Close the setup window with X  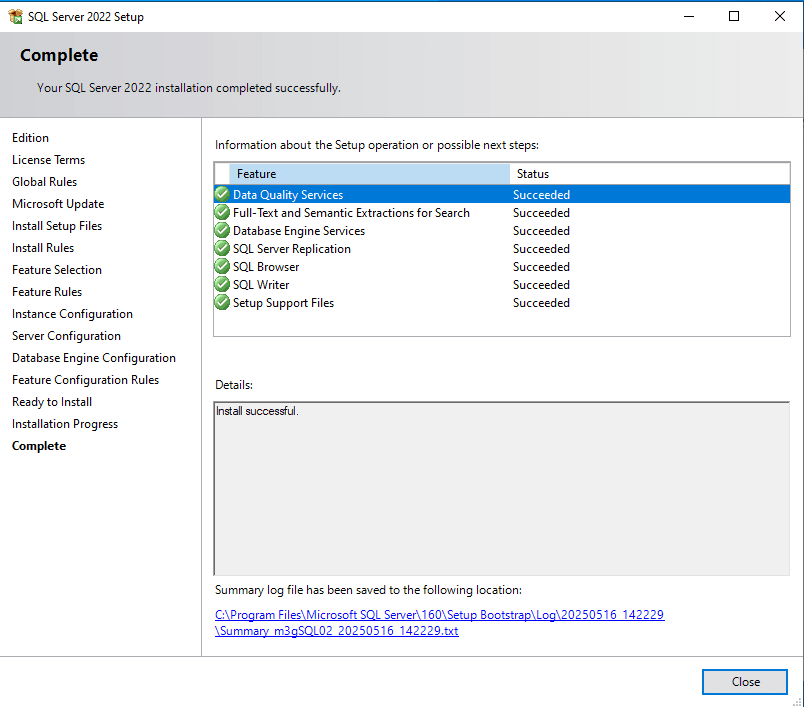tap(779, 16)
